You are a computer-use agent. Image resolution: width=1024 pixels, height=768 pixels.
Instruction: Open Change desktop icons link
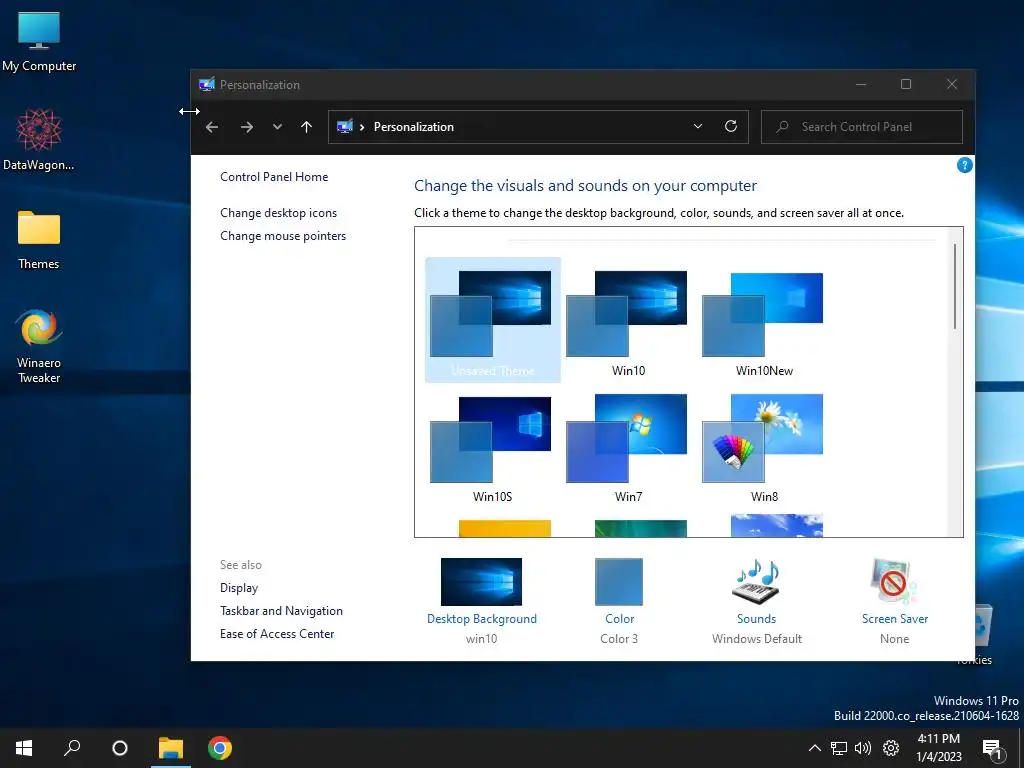[278, 213]
